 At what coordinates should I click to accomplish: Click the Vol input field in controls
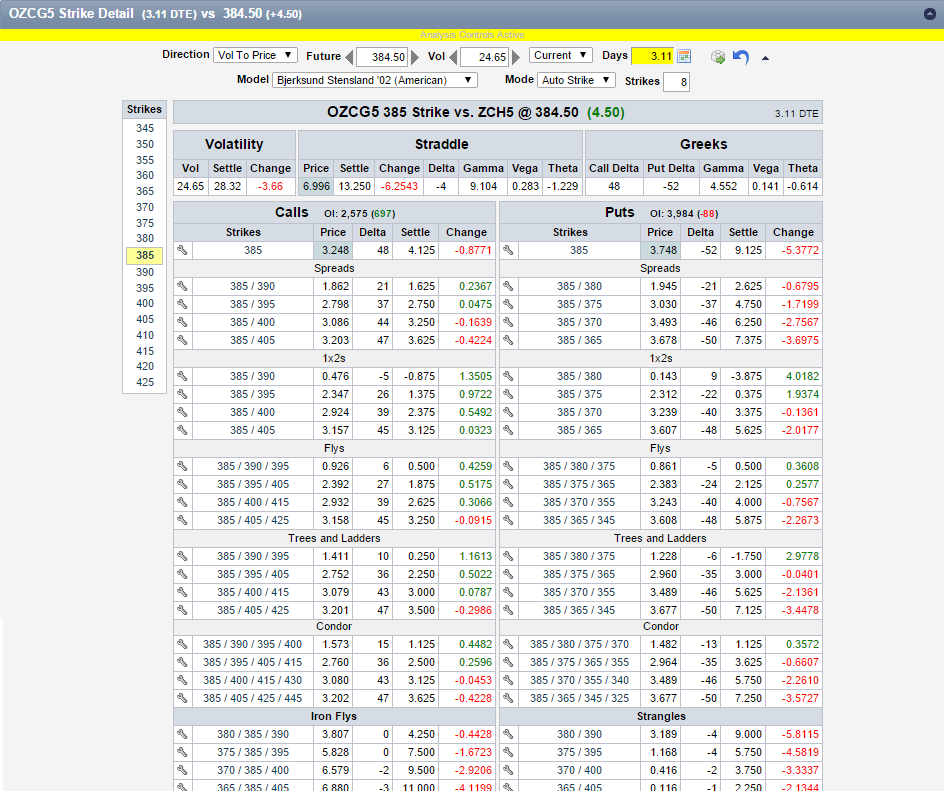coord(485,57)
